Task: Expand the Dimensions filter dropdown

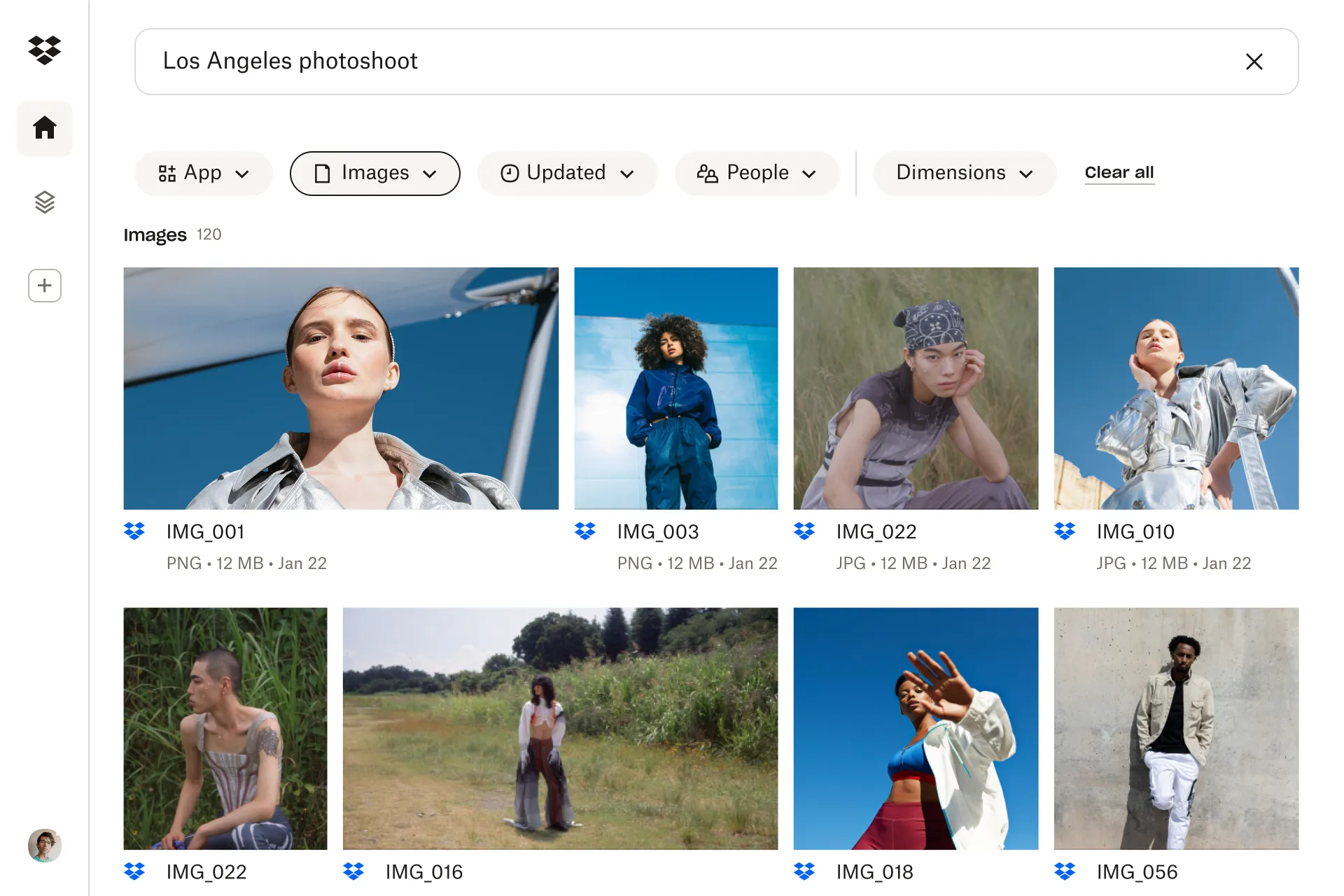Action: pyautogui.click(x=964, y=173)
